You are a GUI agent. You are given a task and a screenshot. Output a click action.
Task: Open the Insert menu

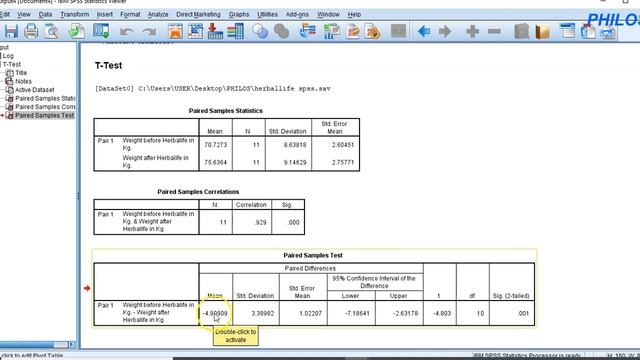(x=104, y=14)
